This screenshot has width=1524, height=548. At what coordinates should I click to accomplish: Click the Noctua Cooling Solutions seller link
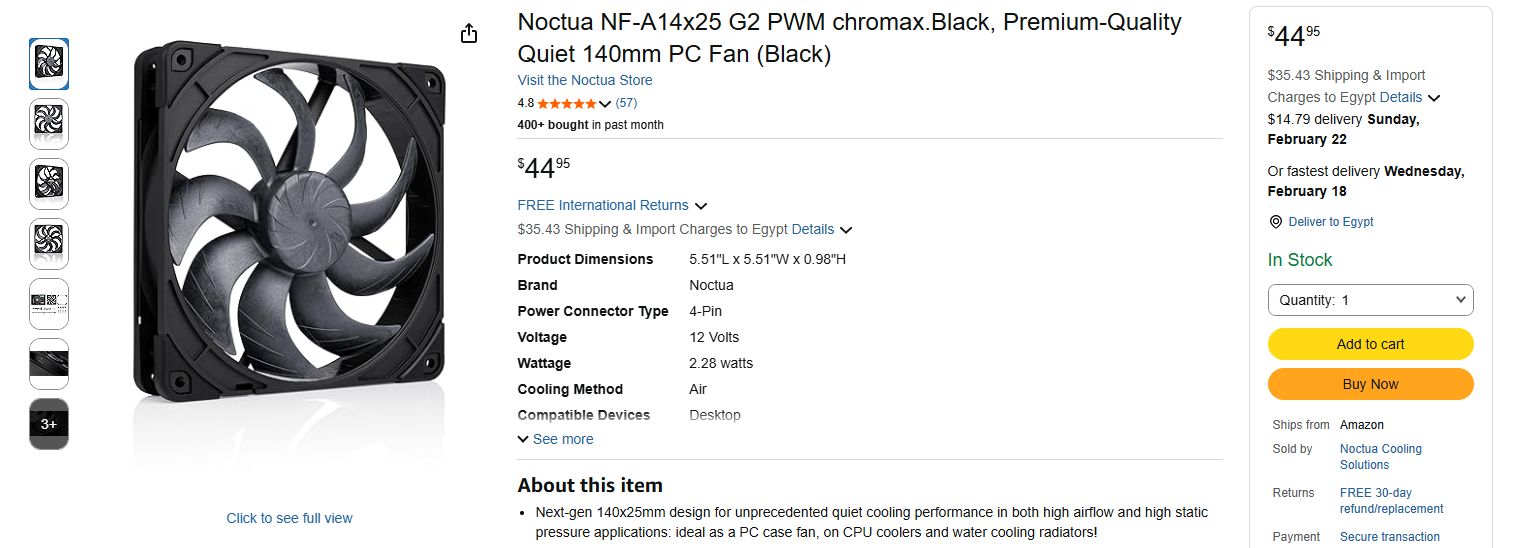1380,457
